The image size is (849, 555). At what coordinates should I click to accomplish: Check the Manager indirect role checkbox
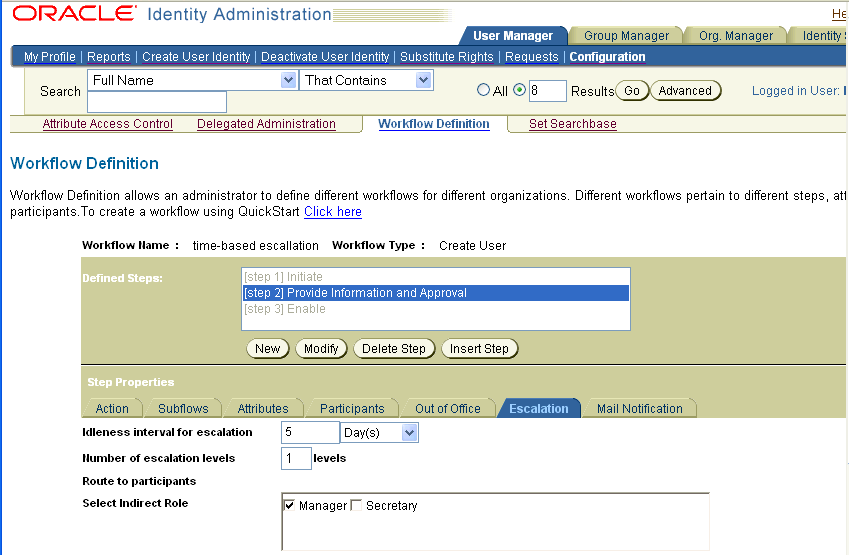coord(290,505)
